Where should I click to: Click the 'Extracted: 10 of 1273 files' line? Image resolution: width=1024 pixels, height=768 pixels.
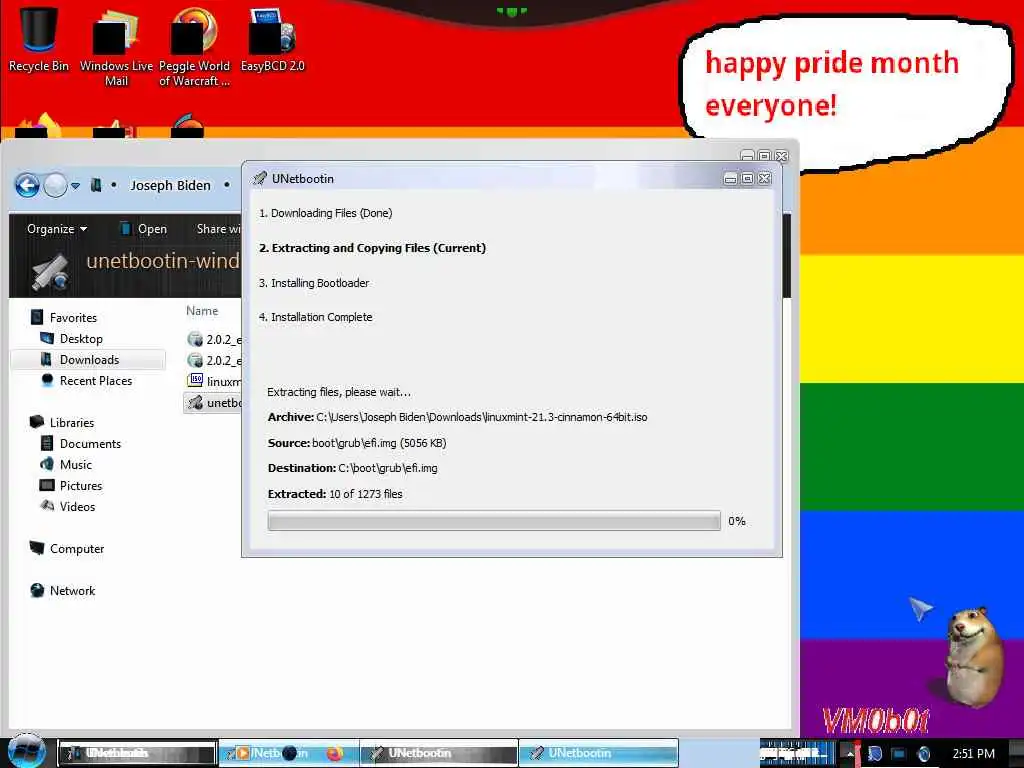(335, 494)
